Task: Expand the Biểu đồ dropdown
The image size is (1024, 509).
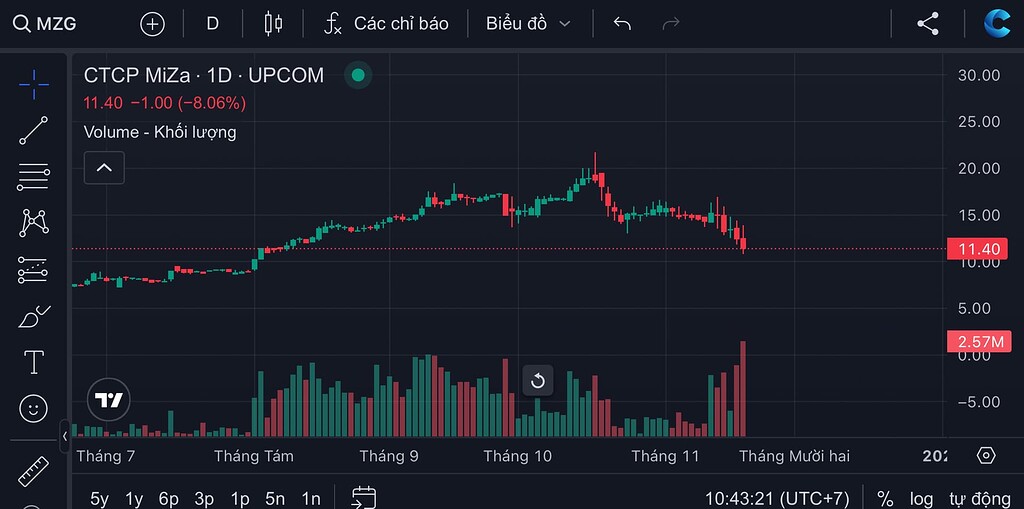Action: click(528, 23)
